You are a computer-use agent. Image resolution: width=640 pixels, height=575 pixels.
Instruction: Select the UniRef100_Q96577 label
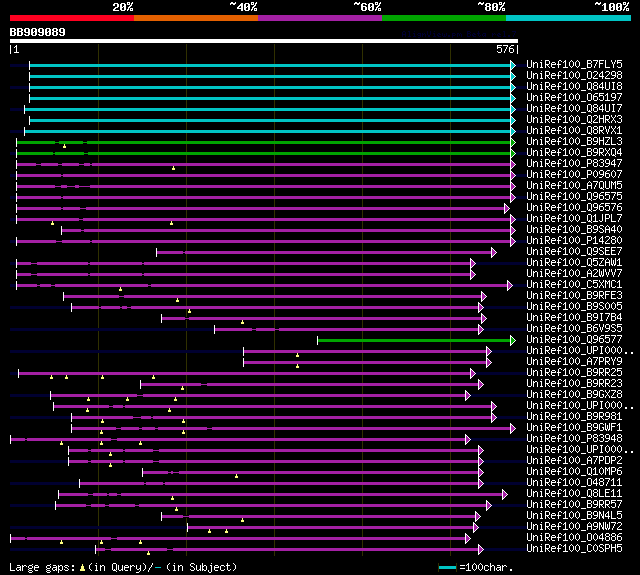[574, 340]
